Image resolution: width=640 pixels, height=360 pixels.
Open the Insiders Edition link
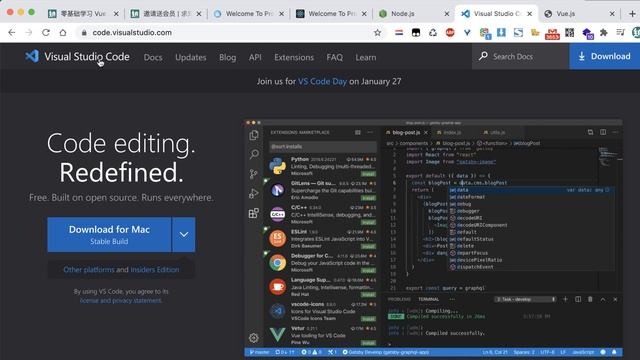pyautogui.click(x=155, y=269)
